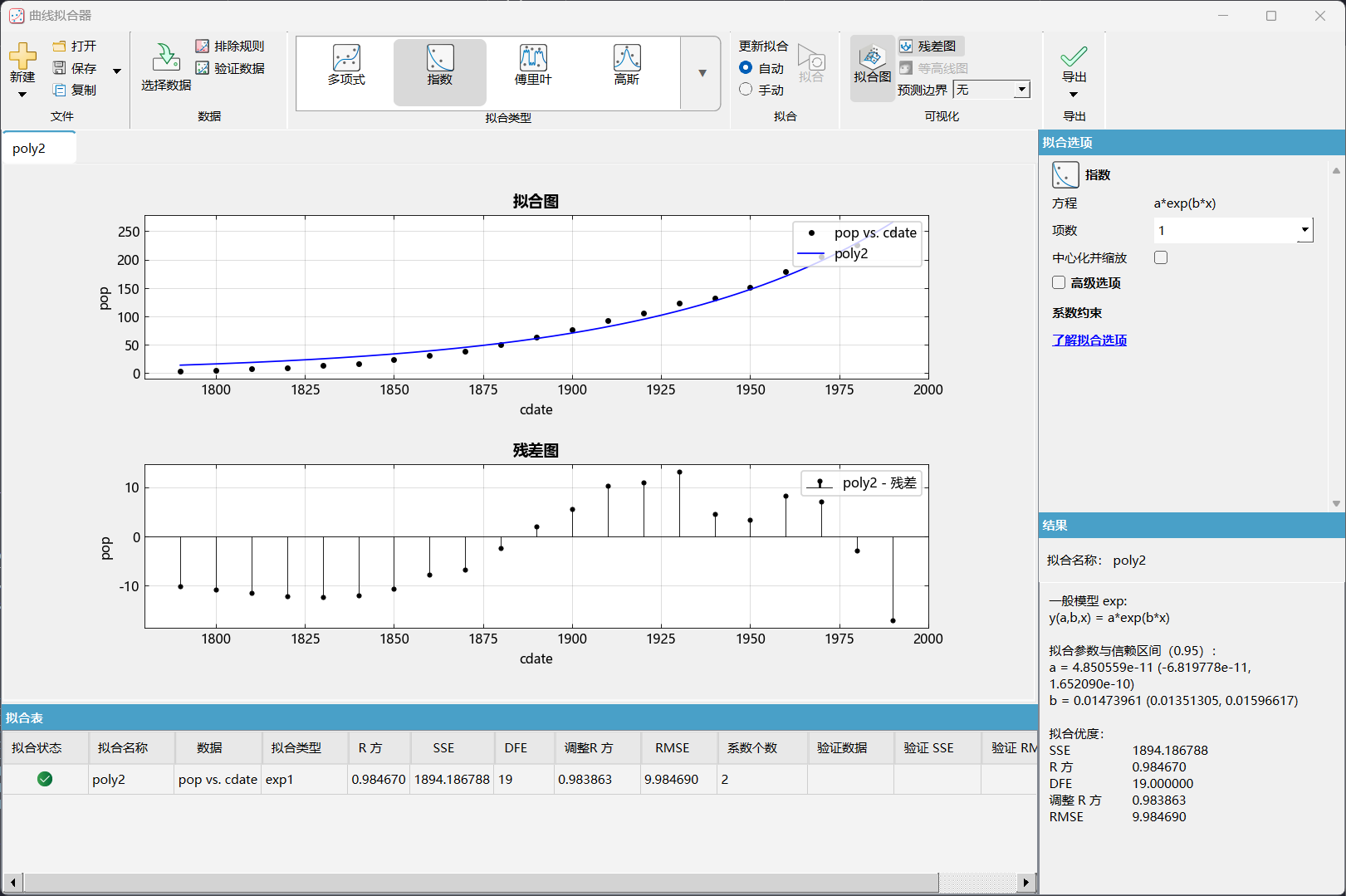Select the 手动 (Manual) fit update radio
The image size is (1346, 896).
tap(746, 90)
